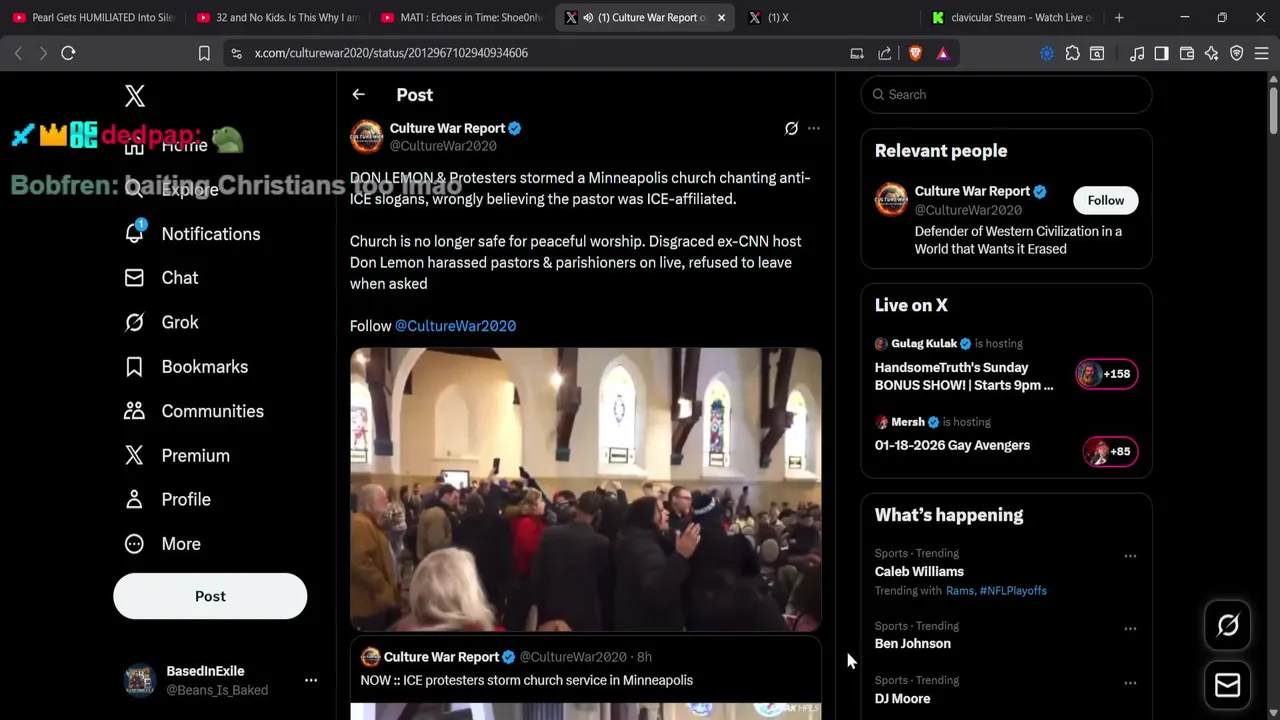
Task: Go back using the Post arrow
Action: pos(358,94)
